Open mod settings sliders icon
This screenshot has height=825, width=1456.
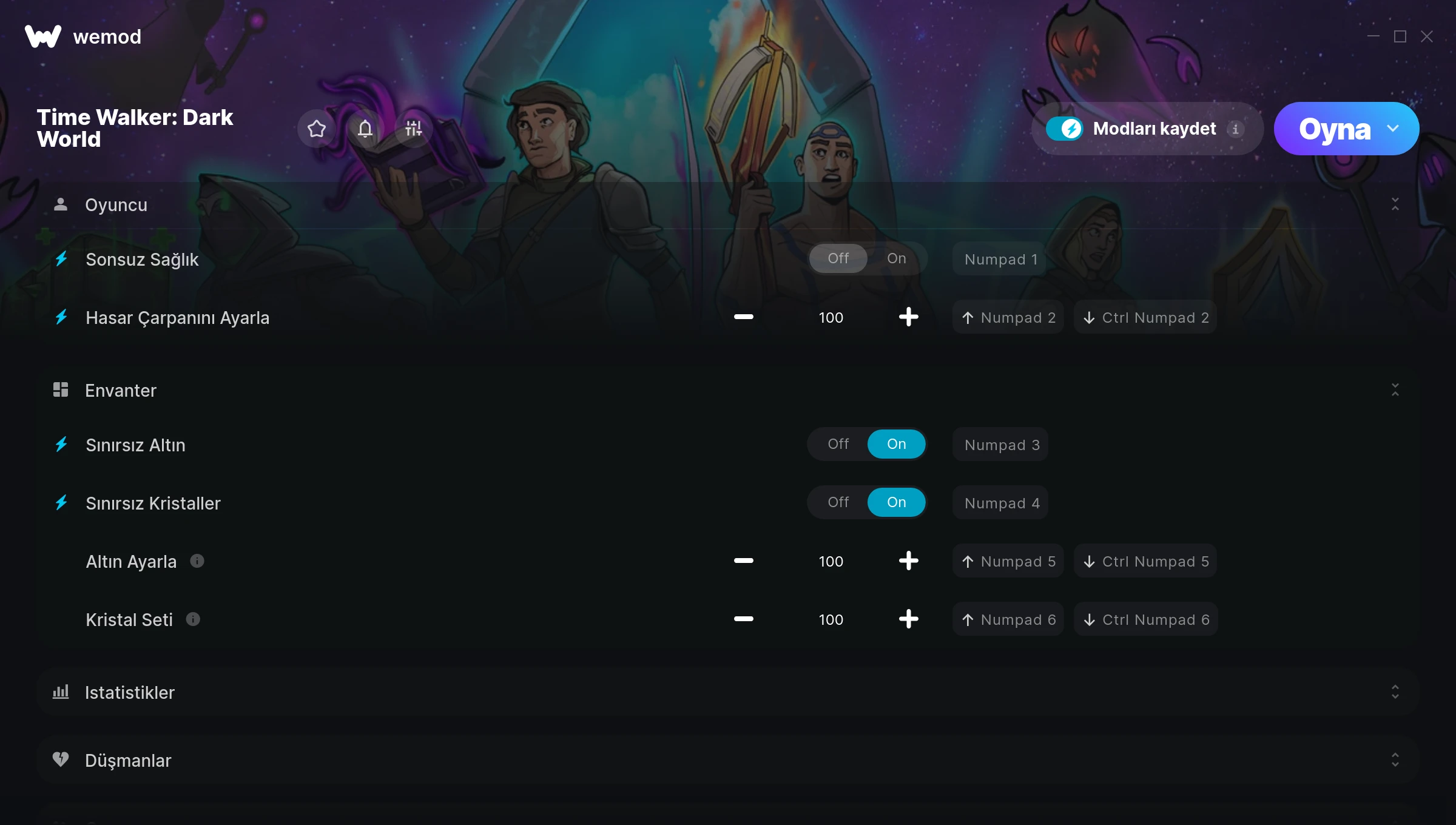click(414, 129)
